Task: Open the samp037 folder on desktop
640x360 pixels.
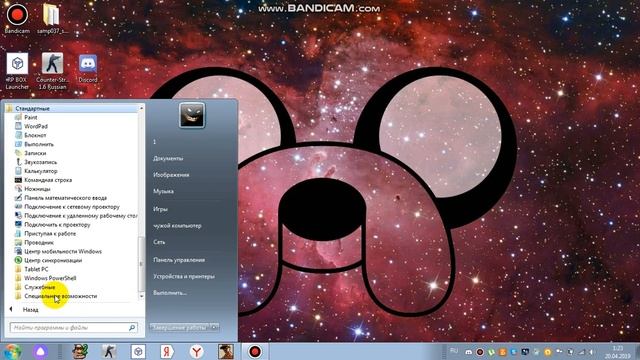Action: click(51, 18)
